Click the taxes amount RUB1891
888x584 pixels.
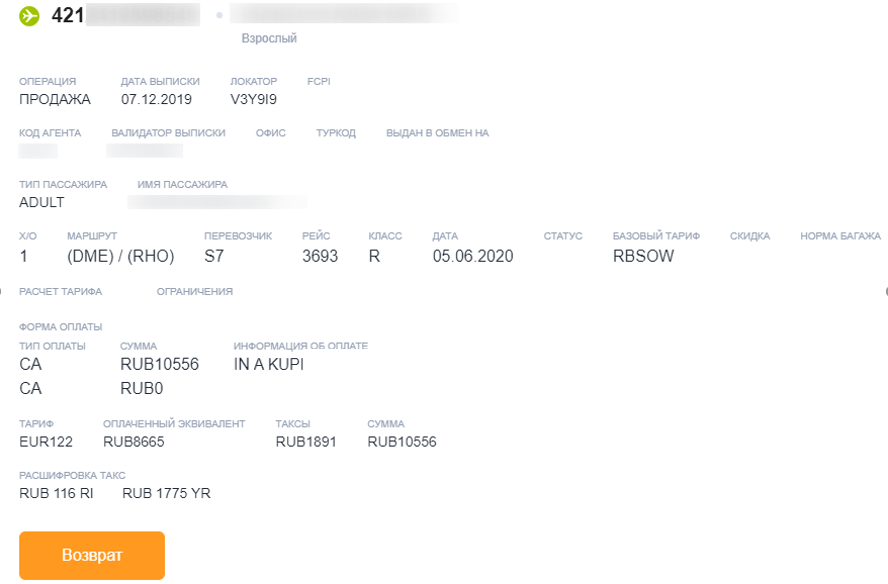coord(306,442)
